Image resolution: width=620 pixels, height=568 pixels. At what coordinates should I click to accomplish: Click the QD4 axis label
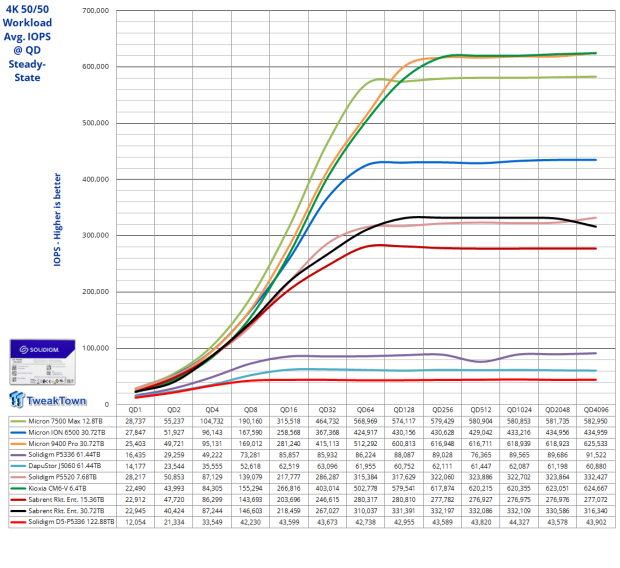(x=212, y=410)
